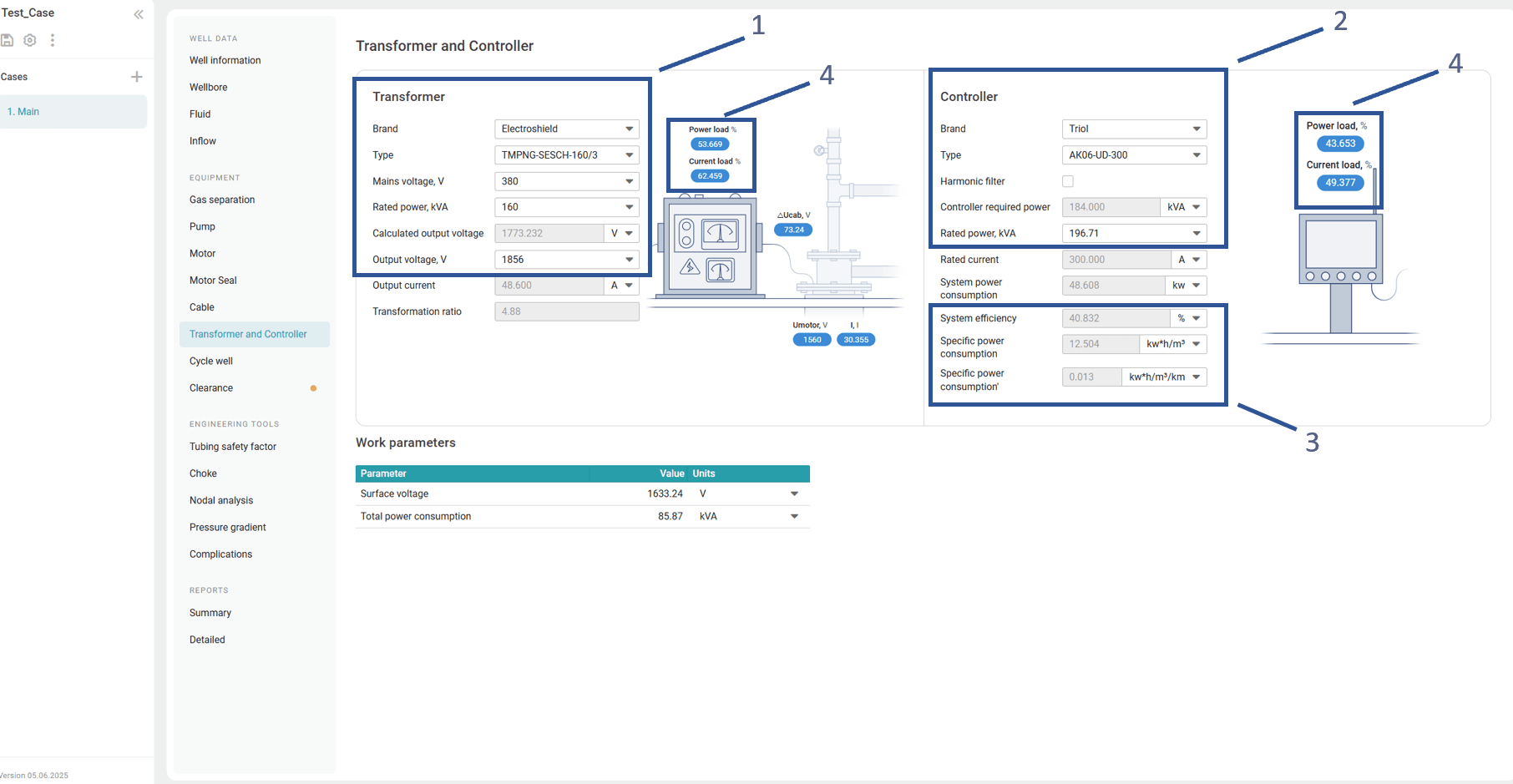
Task: Open the Surface voltage units dropdown
Action: point(794,494)
